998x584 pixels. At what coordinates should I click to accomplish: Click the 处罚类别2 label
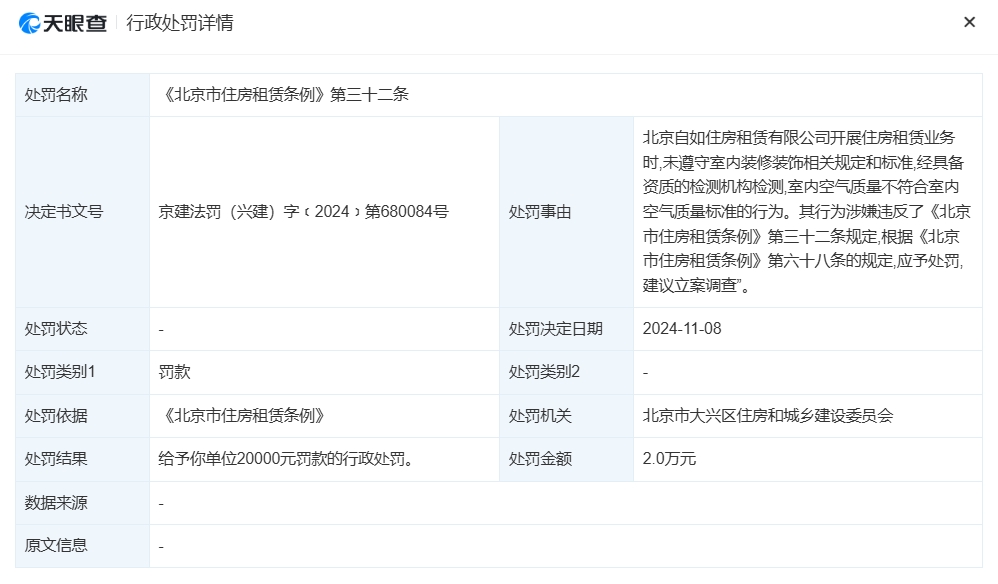coord(544,372)
